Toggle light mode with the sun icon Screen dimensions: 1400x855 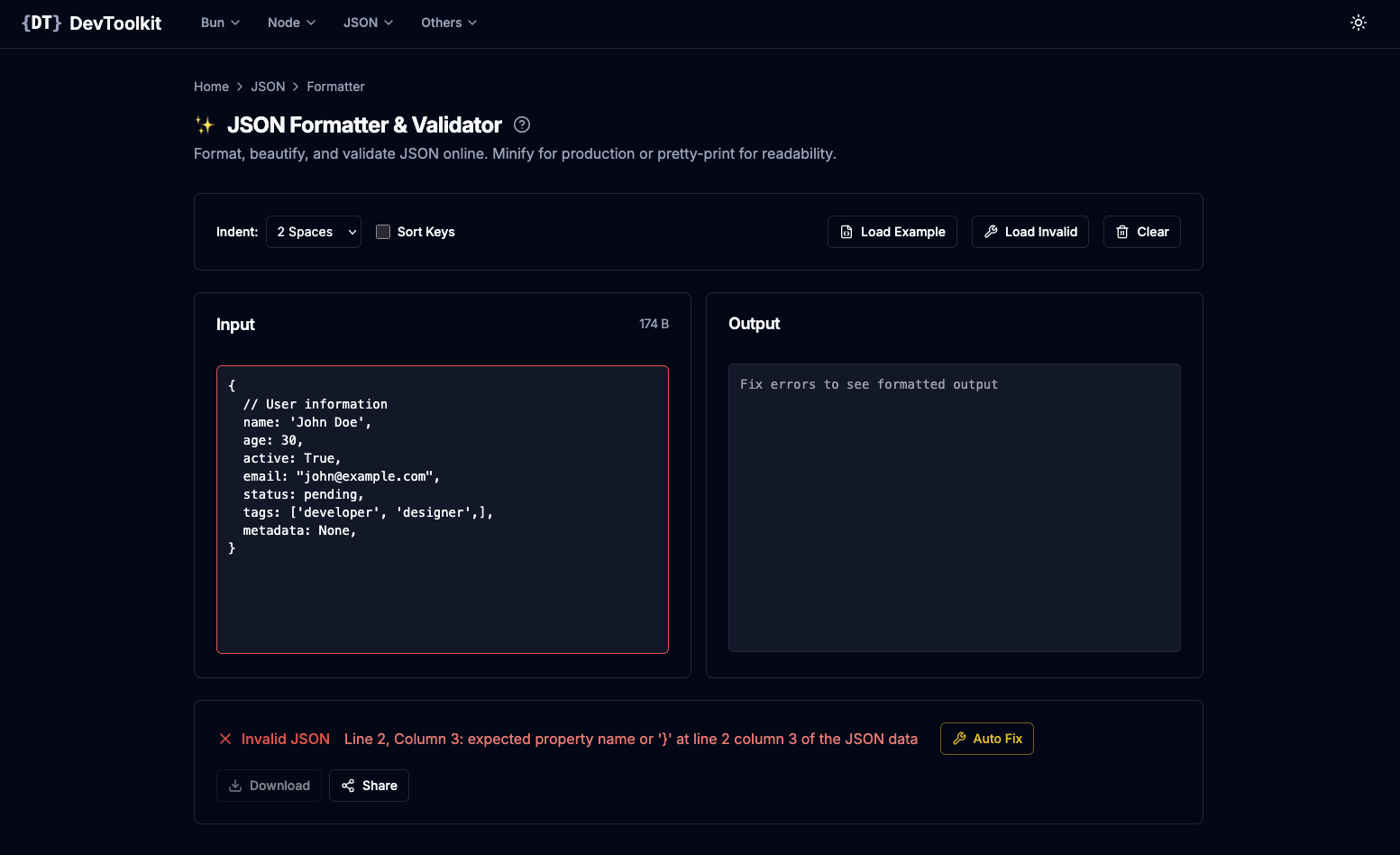pos(1359,23)
